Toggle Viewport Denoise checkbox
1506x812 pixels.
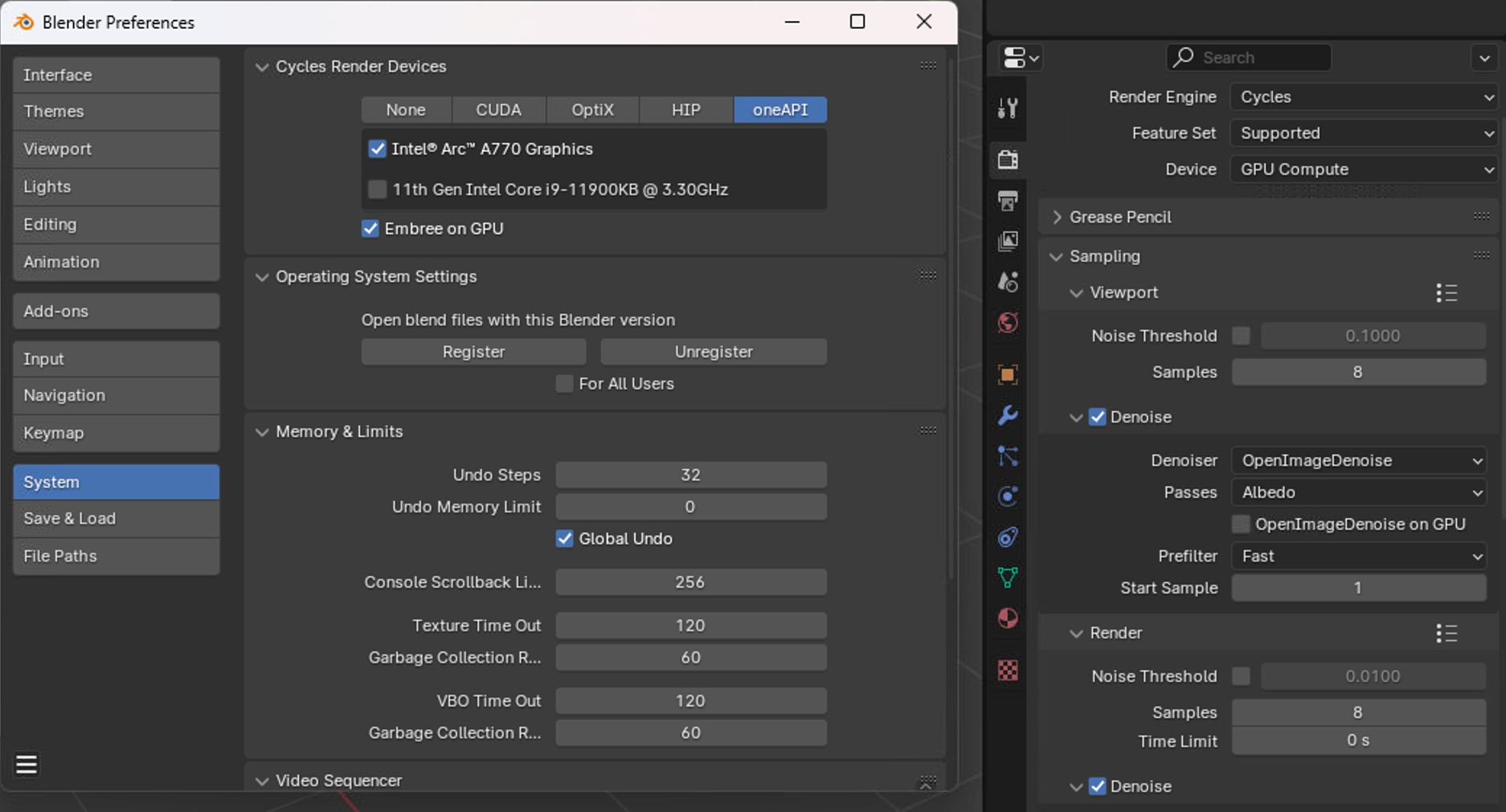[1097, 417]
